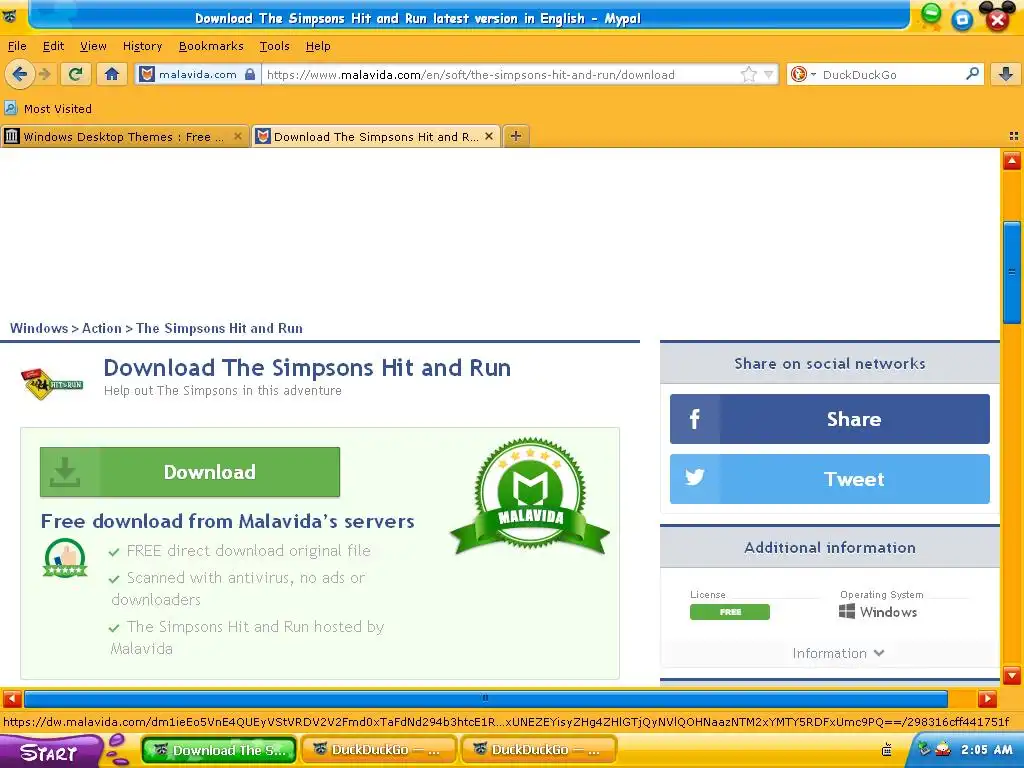This screenshot has height=768, width=1024.
Task: Open the Most Visited bookmarks folder
Action: click(48, 108)
